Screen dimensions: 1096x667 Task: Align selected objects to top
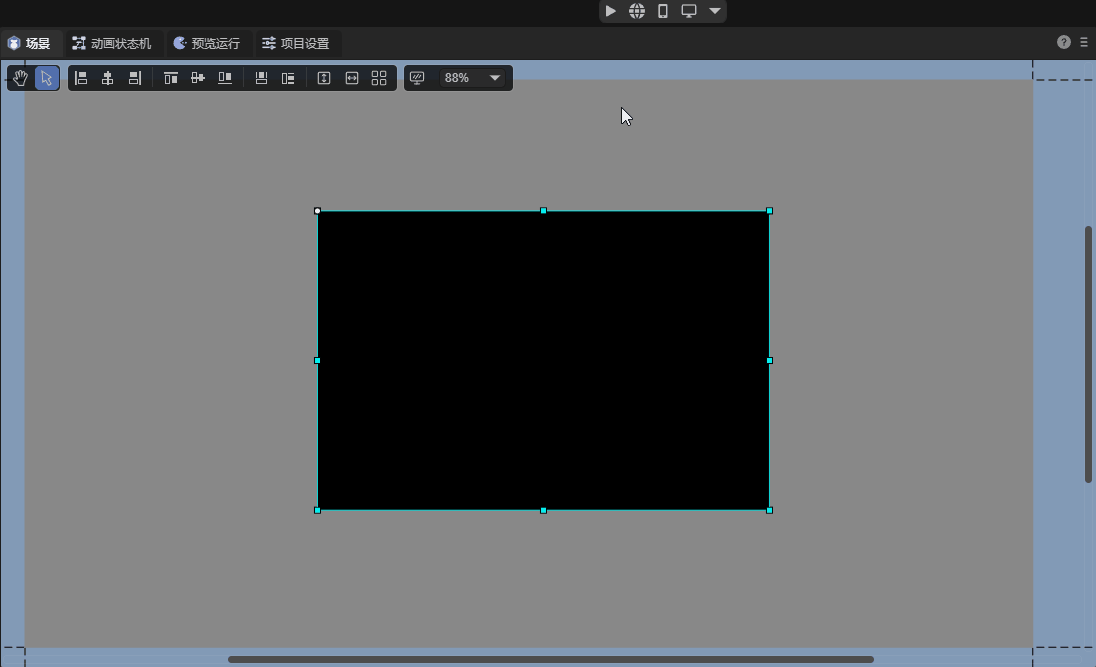point(171,78)
